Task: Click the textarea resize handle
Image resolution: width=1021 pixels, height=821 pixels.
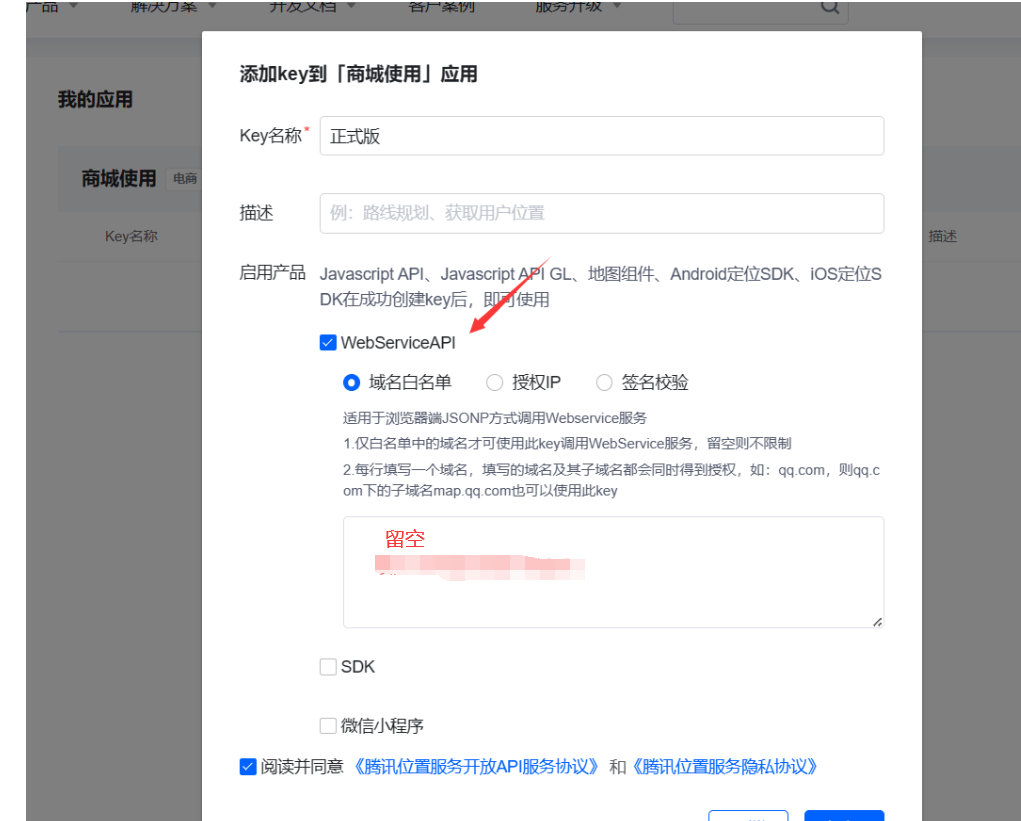Action: pyautogui.click(x=877, y=621)
